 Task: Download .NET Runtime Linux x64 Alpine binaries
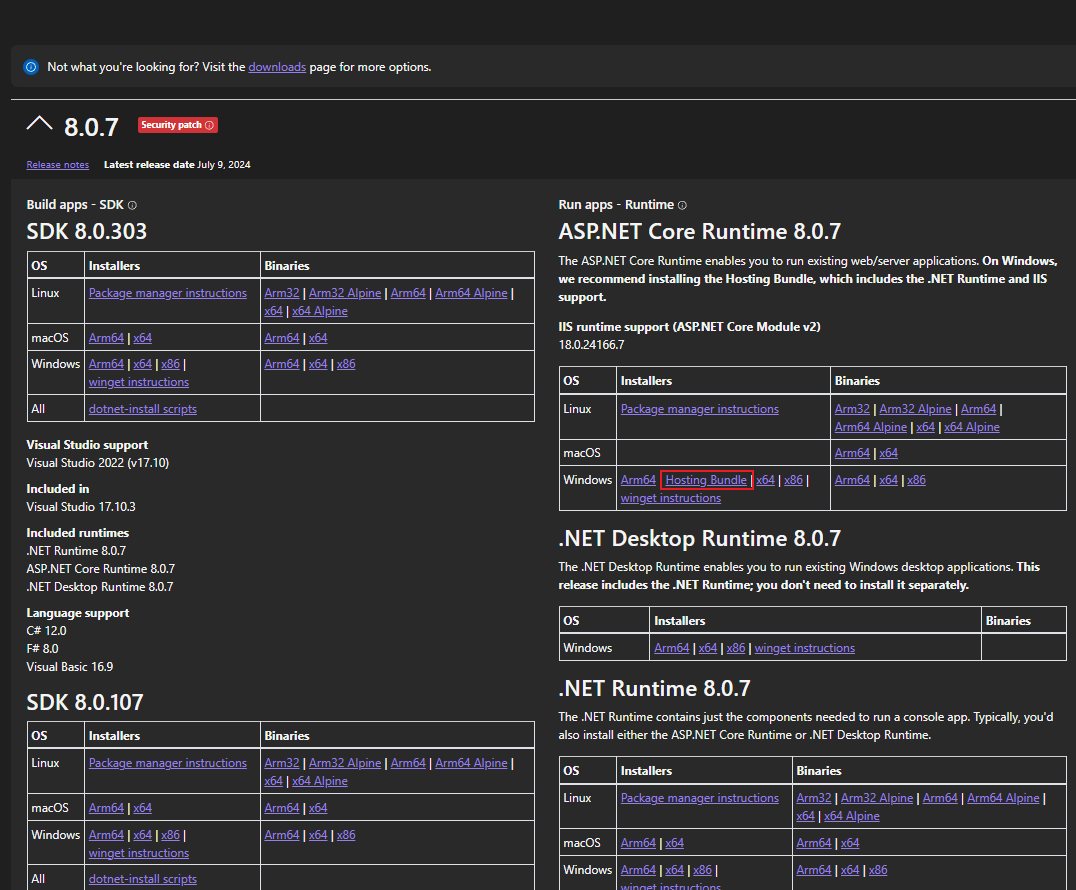852,816
